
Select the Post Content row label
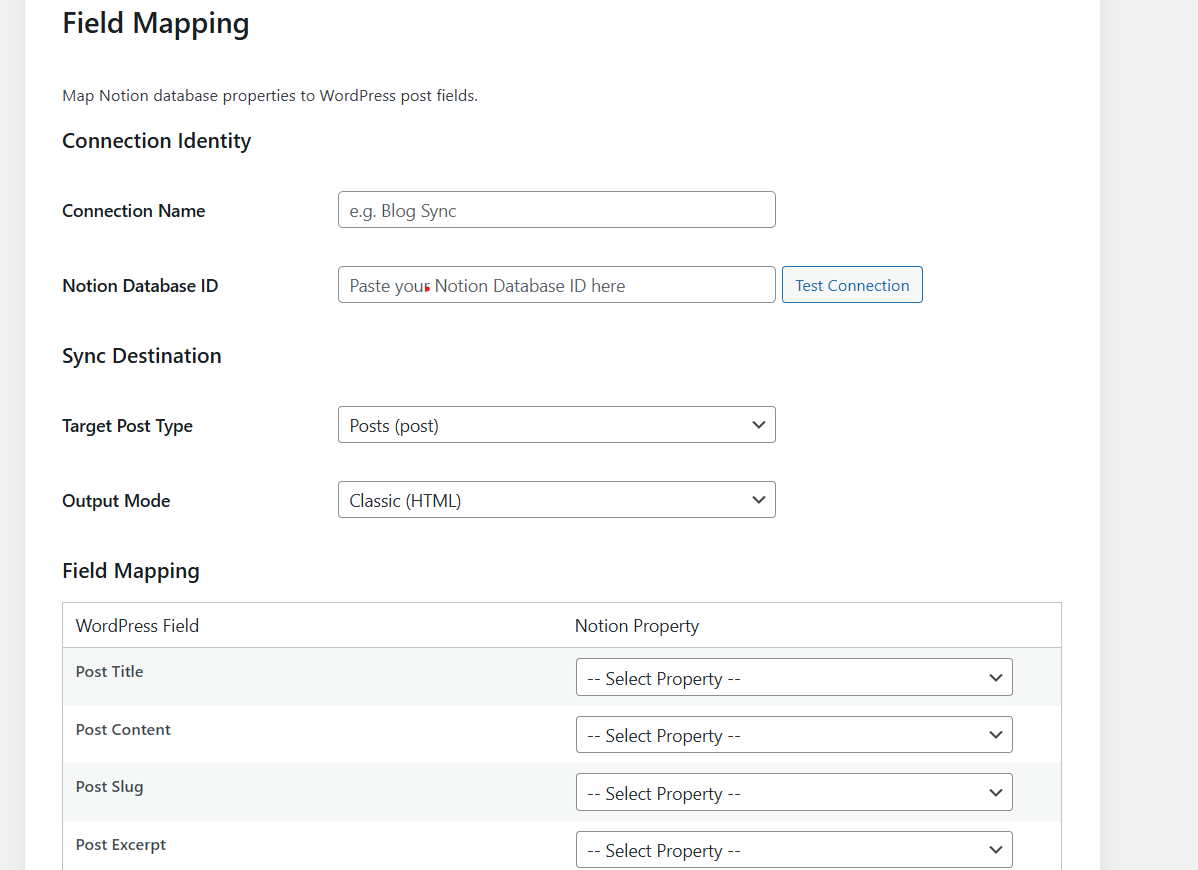click(123, 730)
